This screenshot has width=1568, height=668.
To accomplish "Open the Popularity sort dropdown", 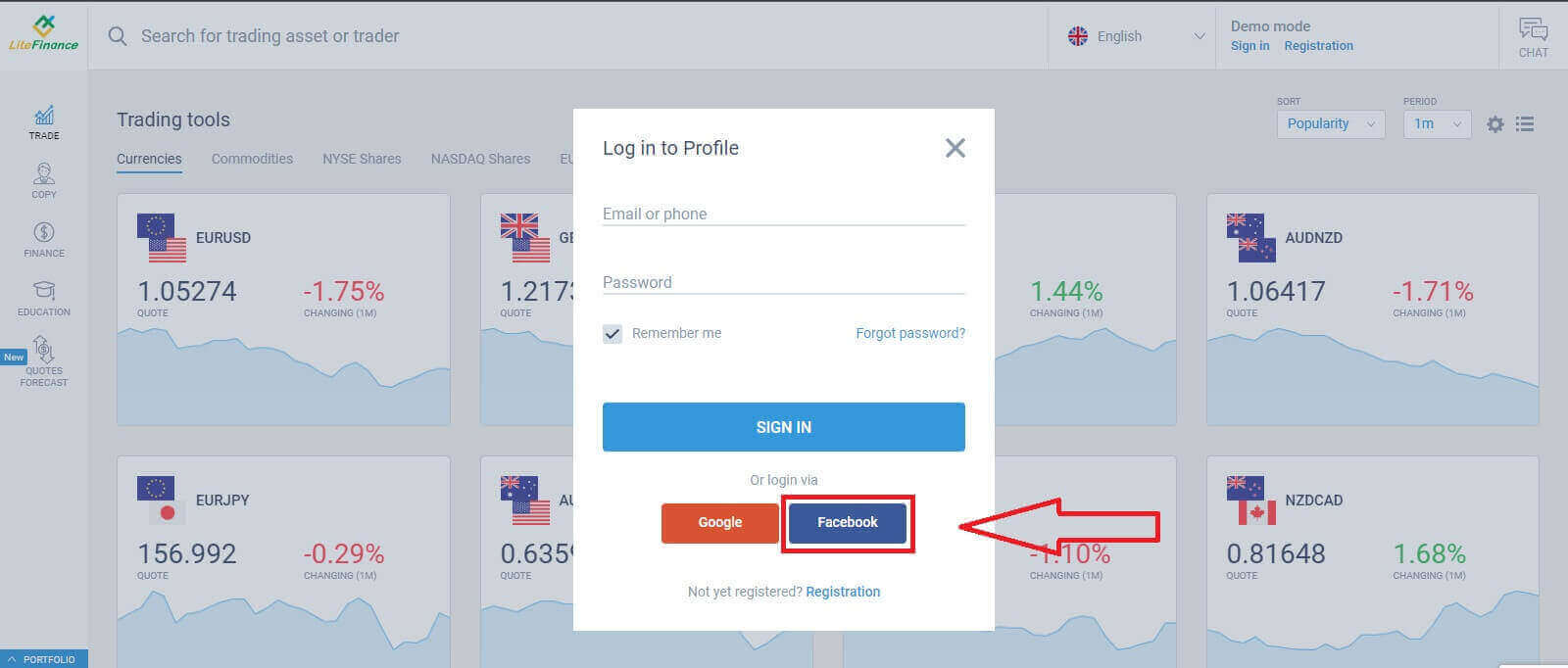I will pyautogui.click(x=1330, y=124).
